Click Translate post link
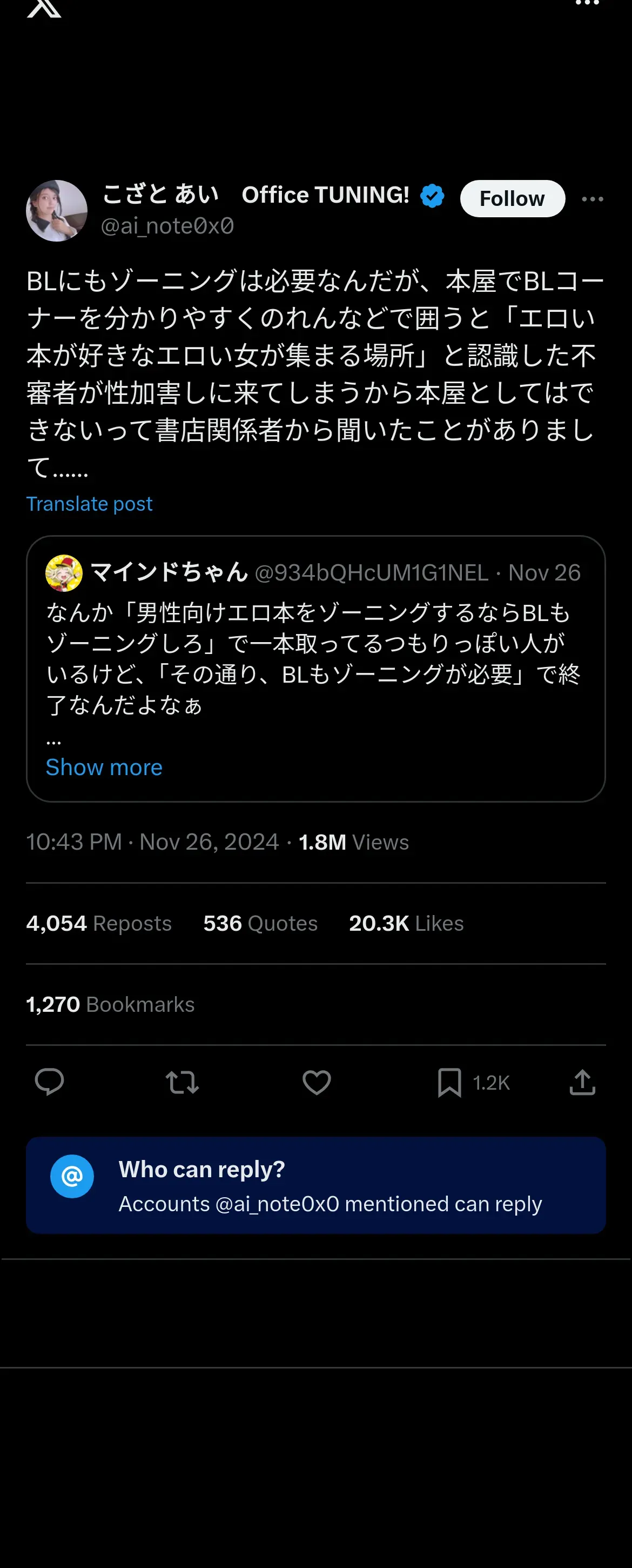632x1568 pixels. [x=90, y=504]
